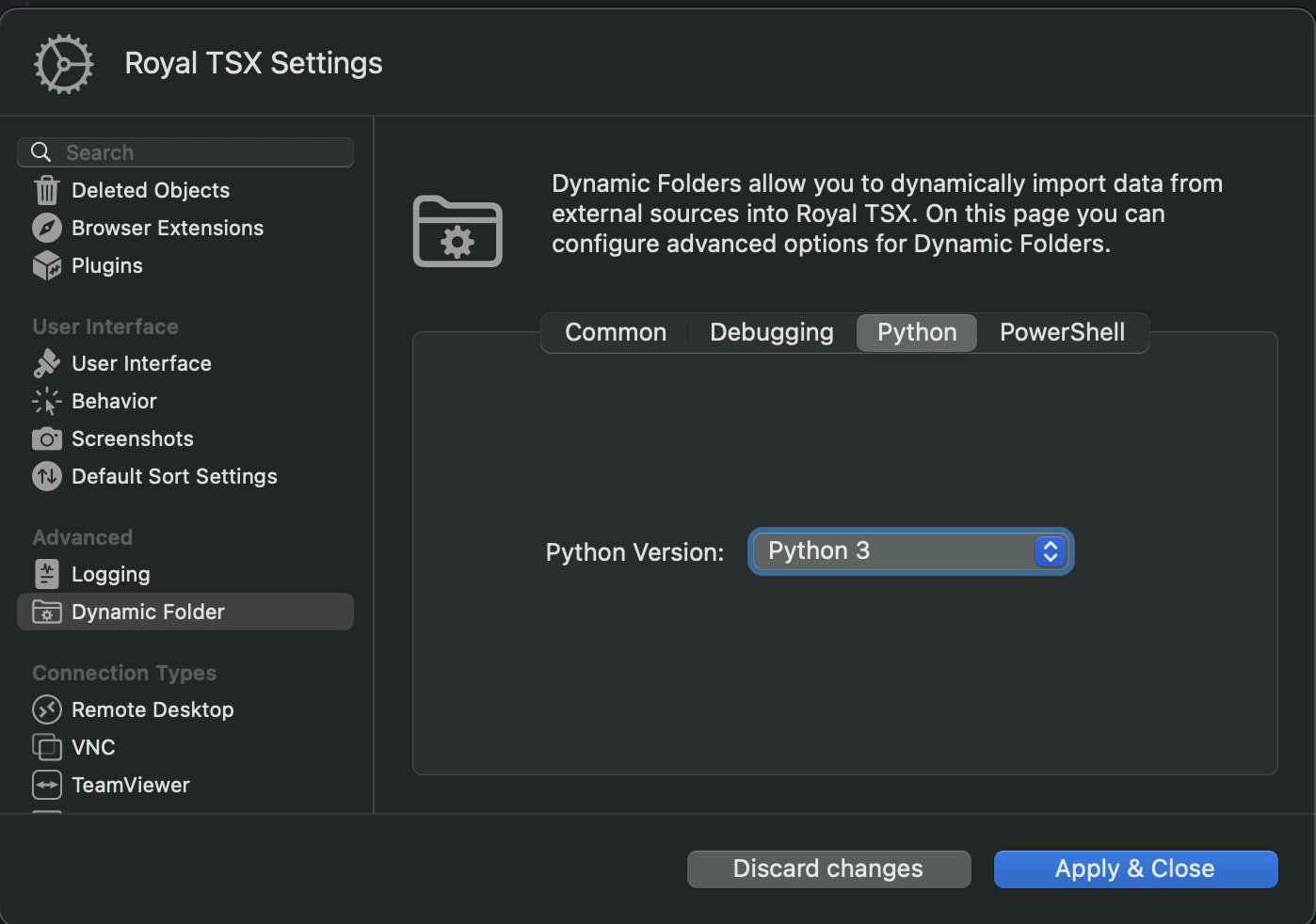Click the Python 3 dropdown arrows
The image size is (1316, 924).
[x=1051, y=551]
